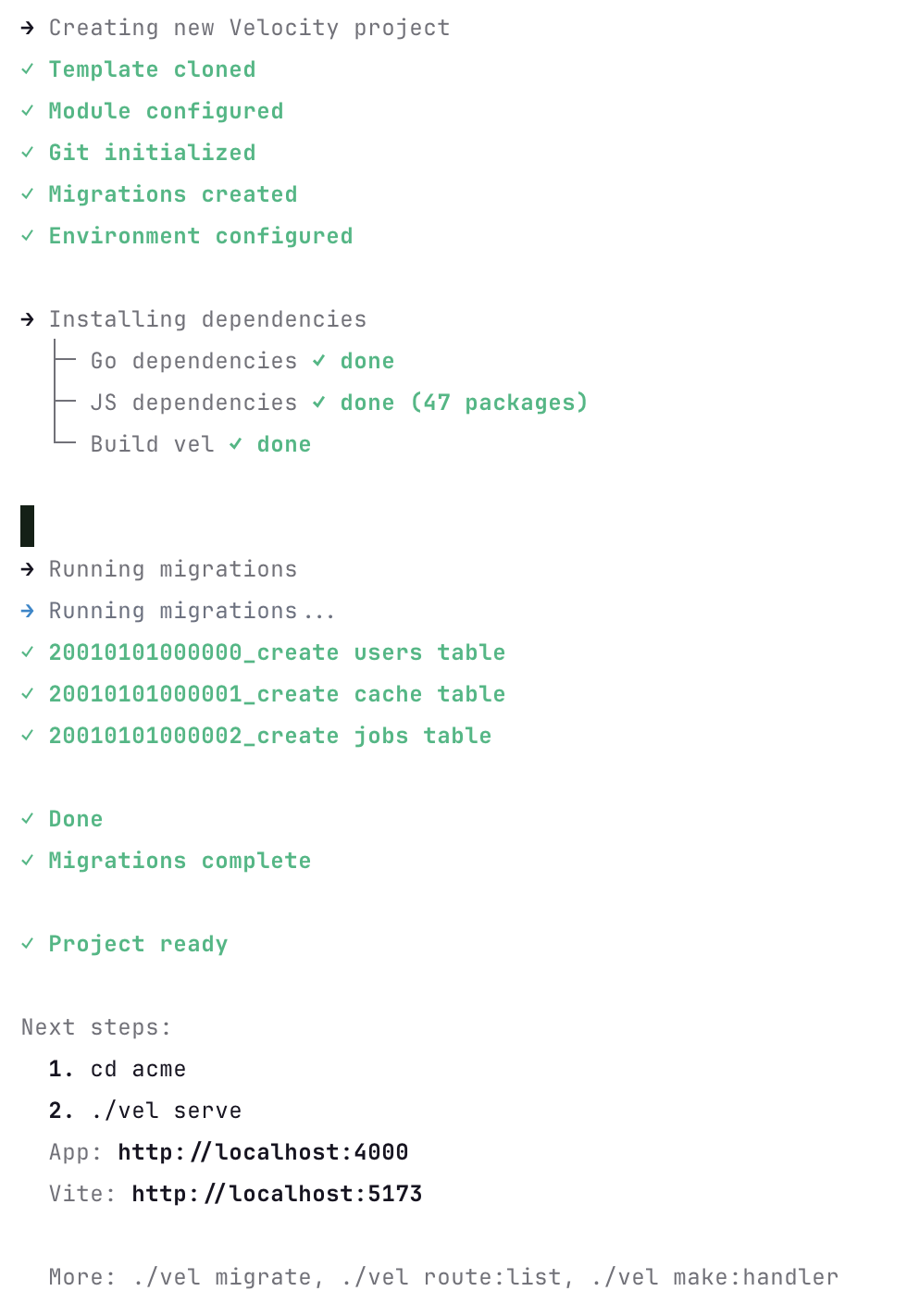907x1316 pixels.
Task: Open the Vite http://localhost:5173 link
Action: [x=277, y=1194]
